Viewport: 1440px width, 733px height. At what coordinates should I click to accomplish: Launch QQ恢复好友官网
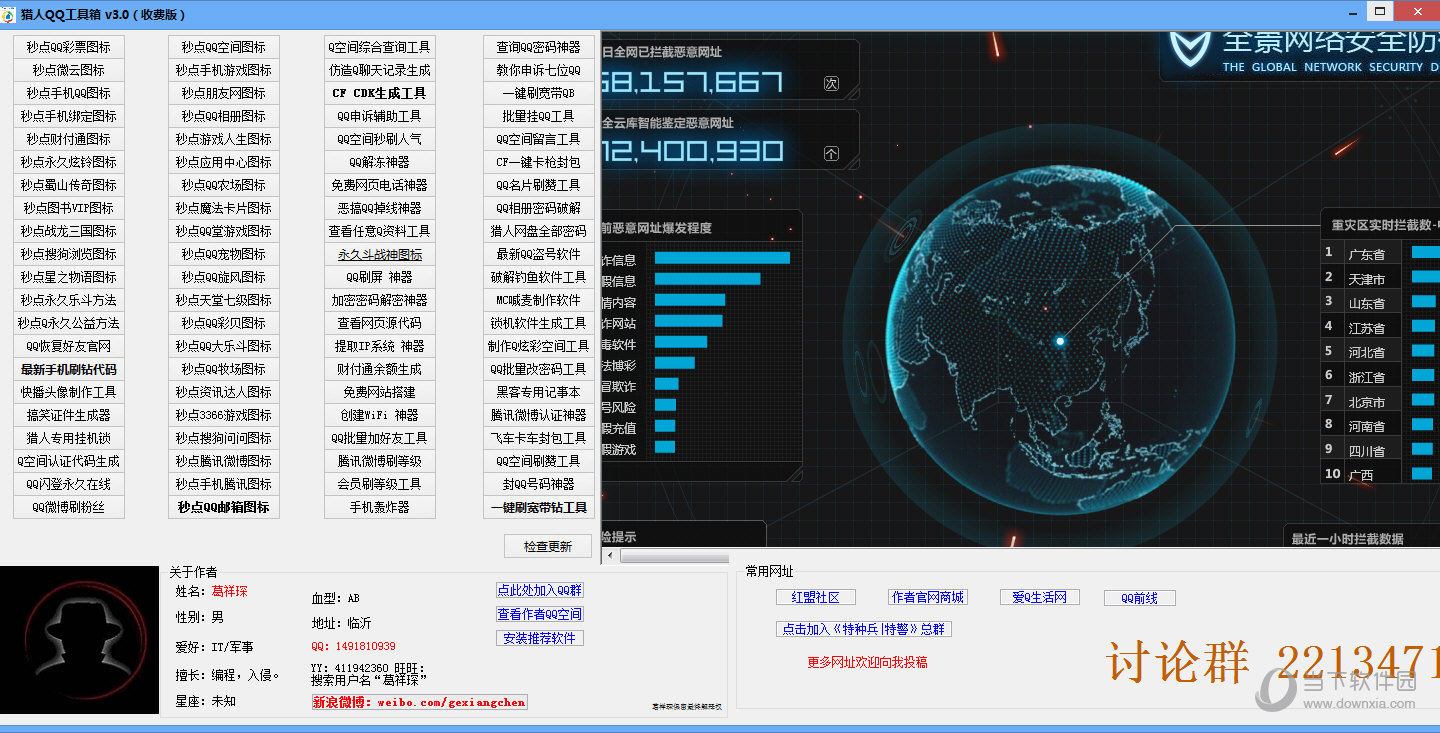tap(68, 346)
